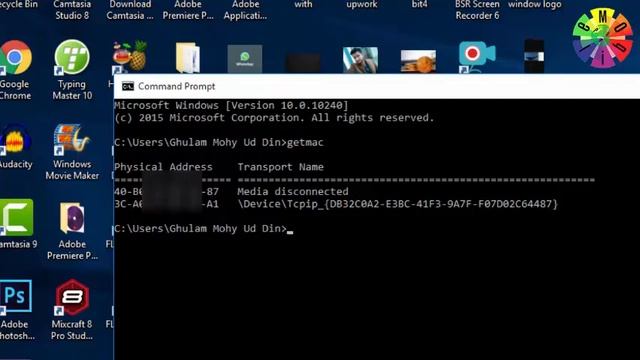Launch Camtasia 9 desktop icon

point(16,217)
